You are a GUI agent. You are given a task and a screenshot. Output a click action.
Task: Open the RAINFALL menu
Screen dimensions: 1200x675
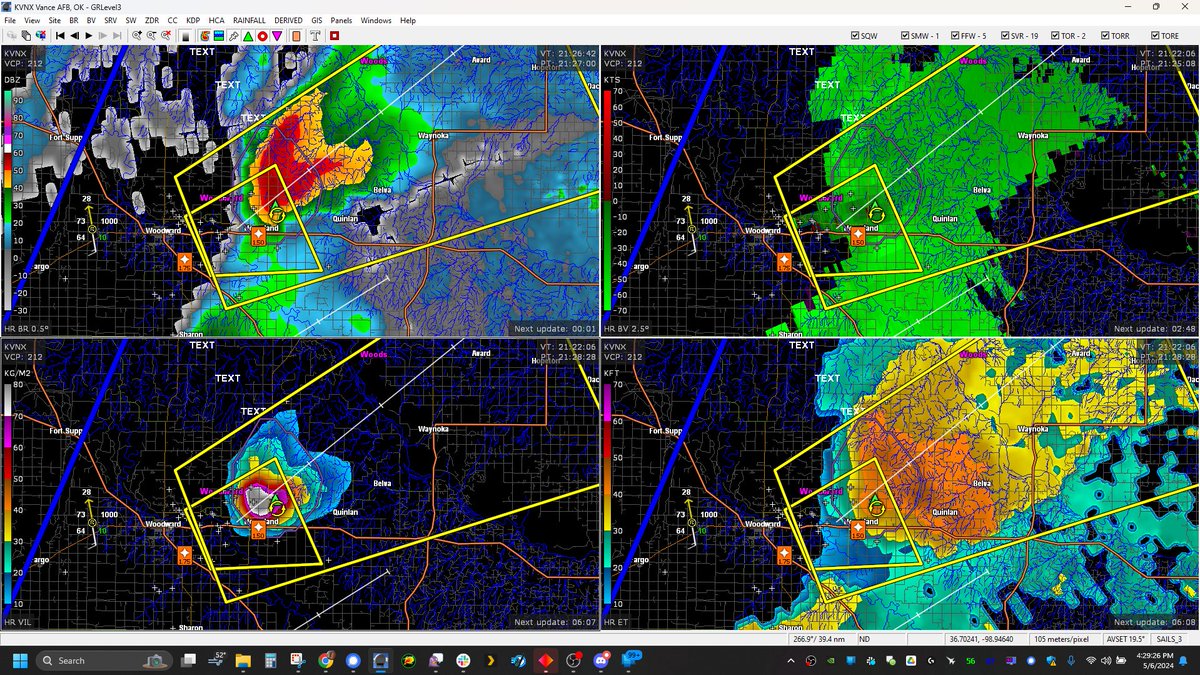coord(248,20)
